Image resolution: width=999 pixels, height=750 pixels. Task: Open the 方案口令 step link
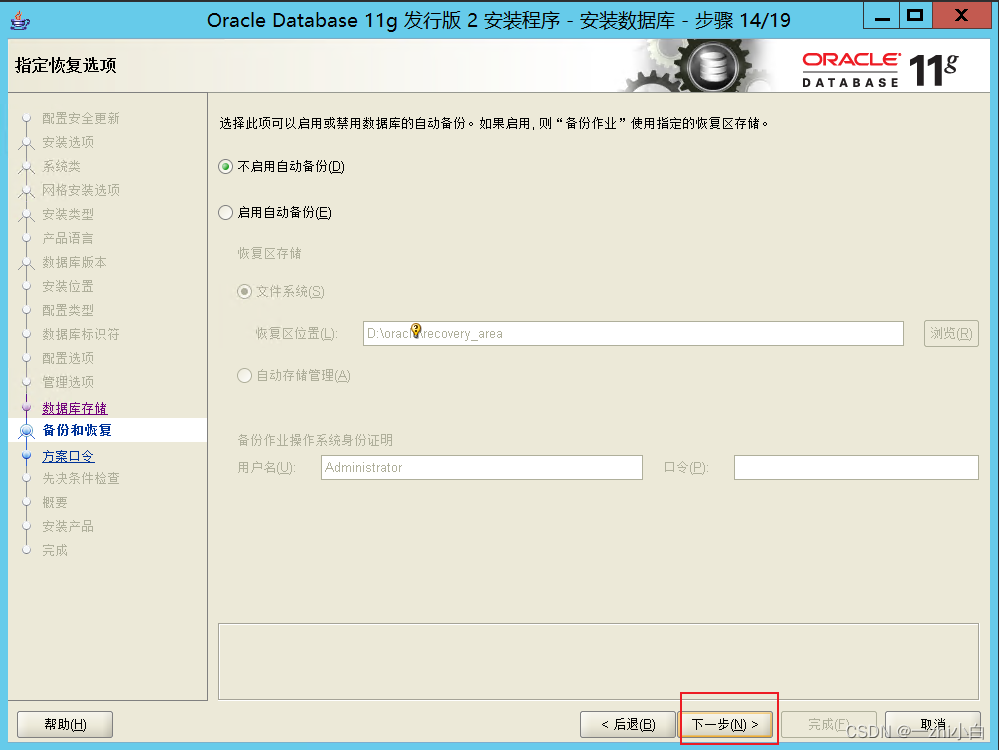click(68, 456)
